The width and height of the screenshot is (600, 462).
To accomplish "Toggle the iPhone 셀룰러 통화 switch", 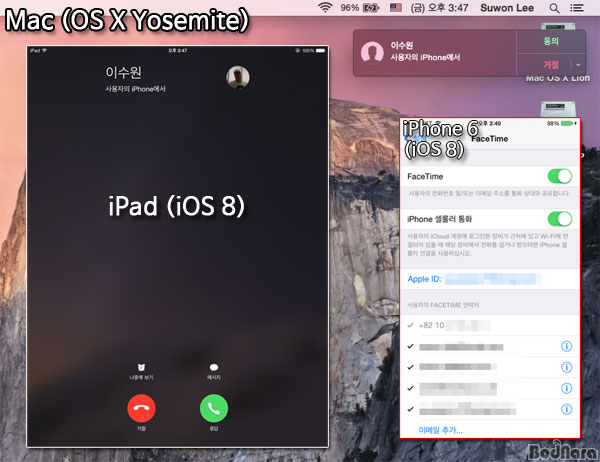I will pos(560,219).
